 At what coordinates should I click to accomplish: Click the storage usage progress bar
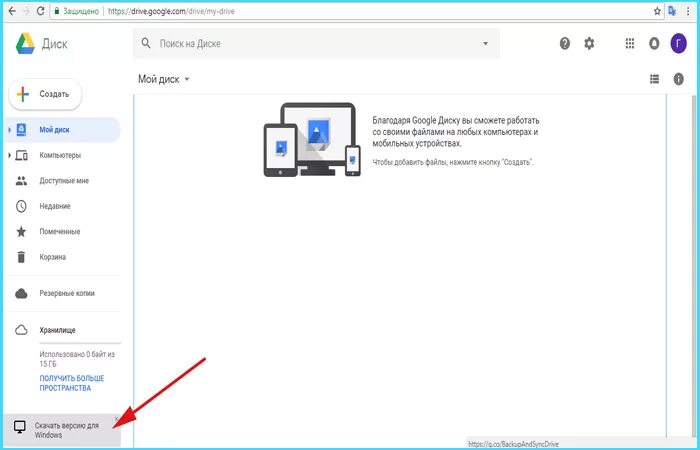pos(80,343)
